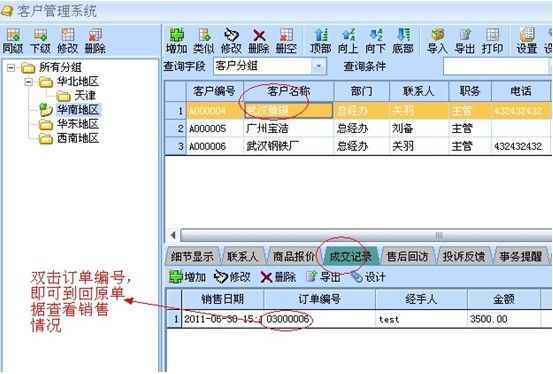Collapse the 所有分组 tree node
553x374 pixels.
tap(11, 67)
